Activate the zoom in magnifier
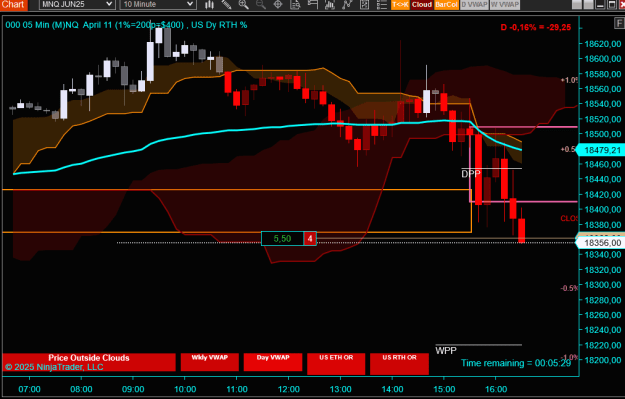This screenshot has height=399, width=625. coord(244,5)
